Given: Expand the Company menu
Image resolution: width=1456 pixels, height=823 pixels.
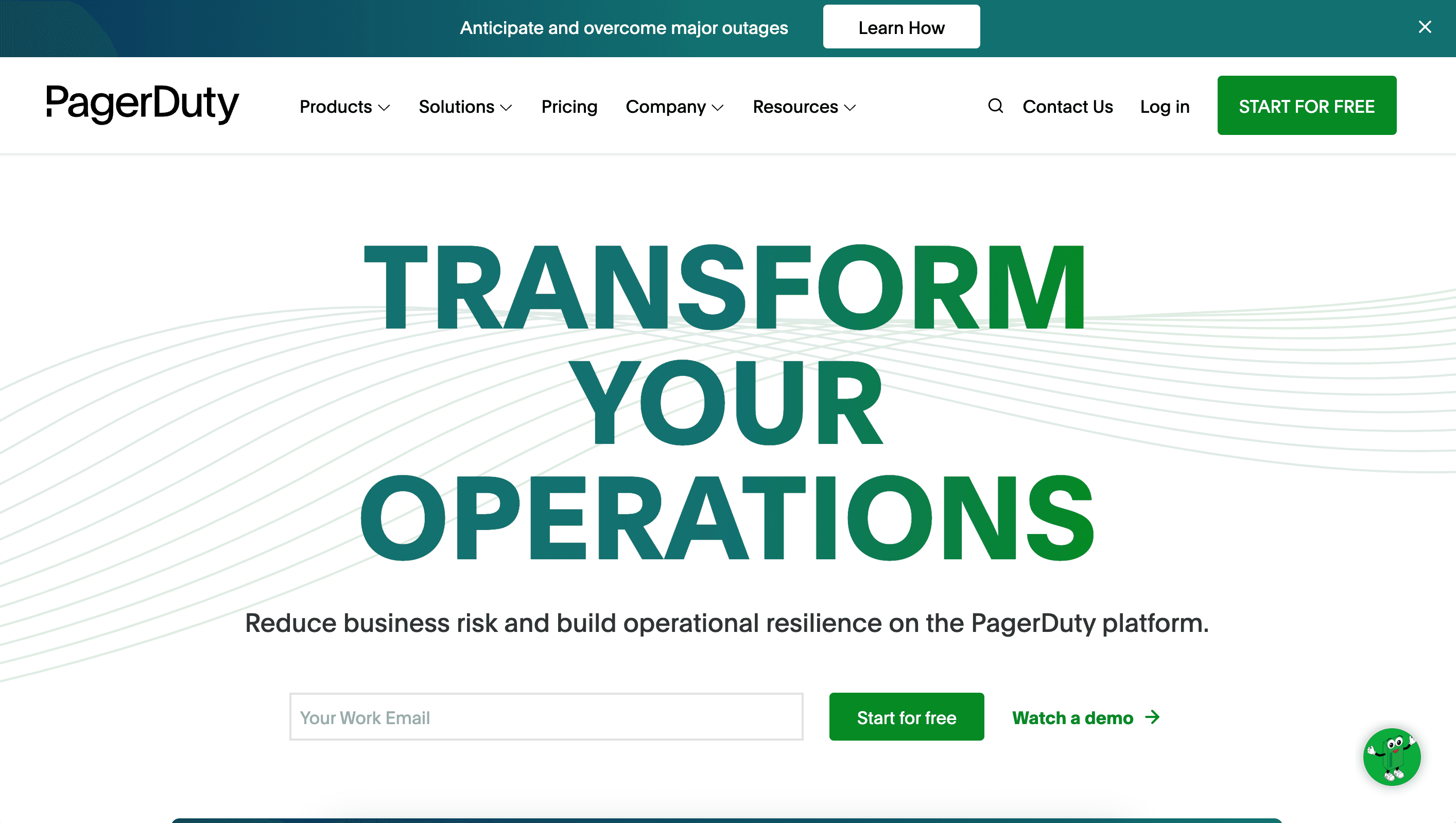Looking at the screenshot, I should [x=675, y=107].
